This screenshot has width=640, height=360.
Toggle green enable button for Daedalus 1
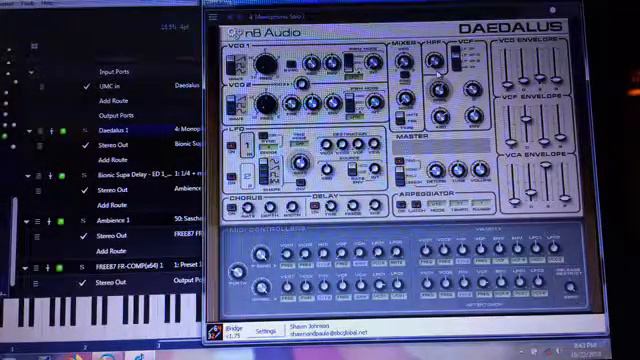(63, 131)
